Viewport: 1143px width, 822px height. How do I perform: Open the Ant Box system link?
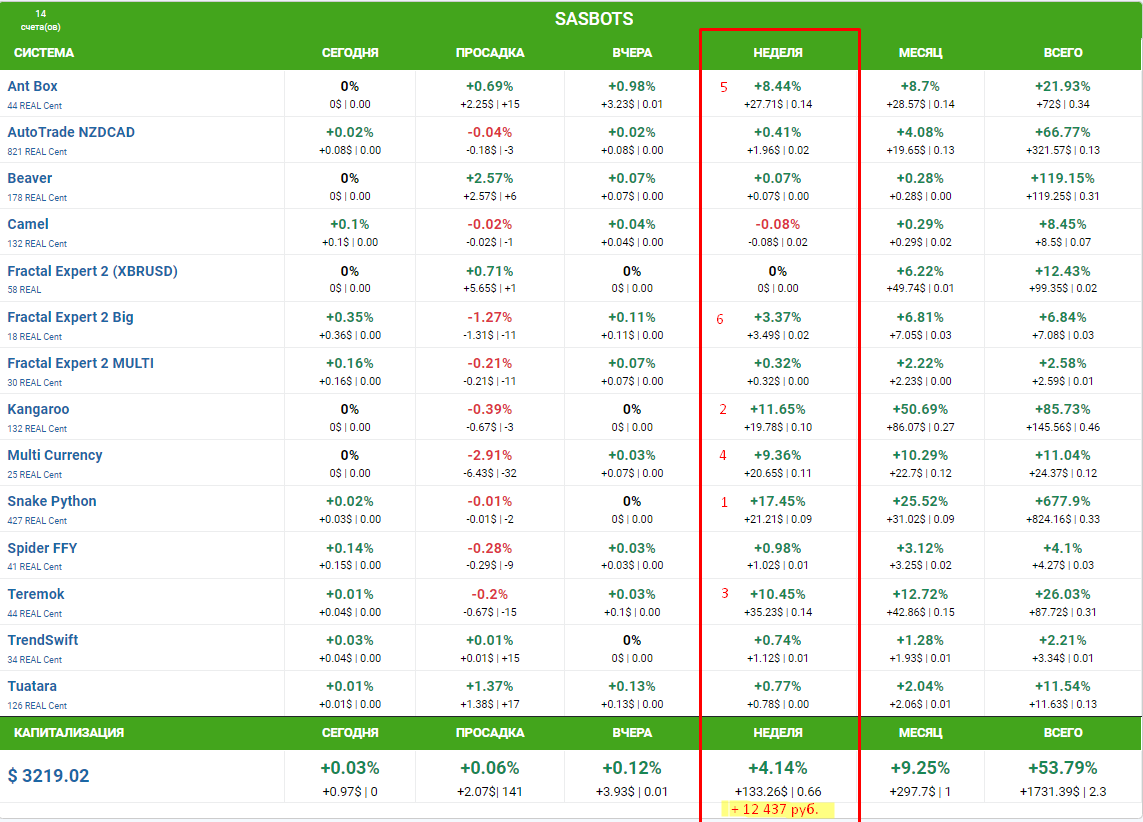click(33, 86)
